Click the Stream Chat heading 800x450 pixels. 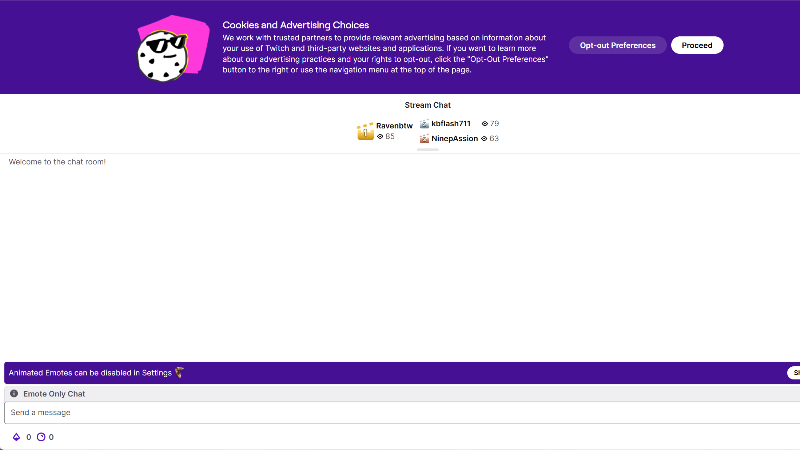click(x=428, y=105)
